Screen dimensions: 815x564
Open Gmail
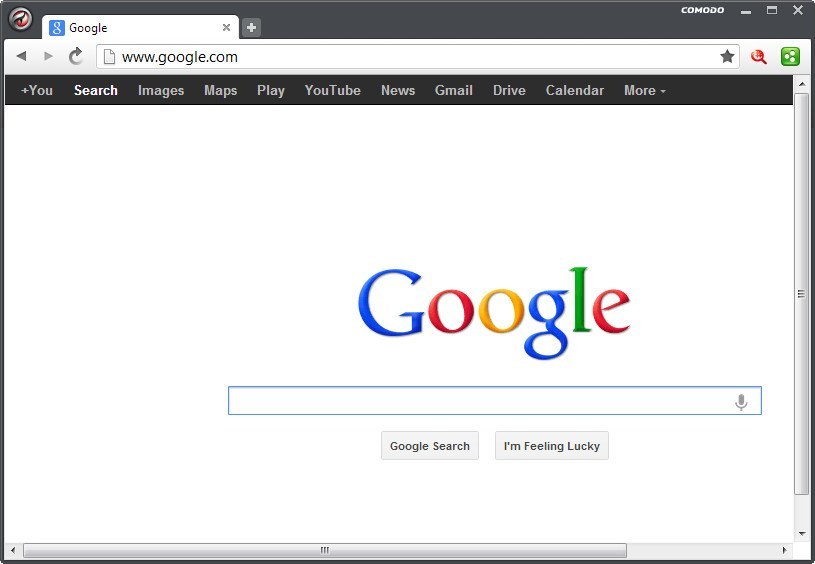(x=454, y=90)
